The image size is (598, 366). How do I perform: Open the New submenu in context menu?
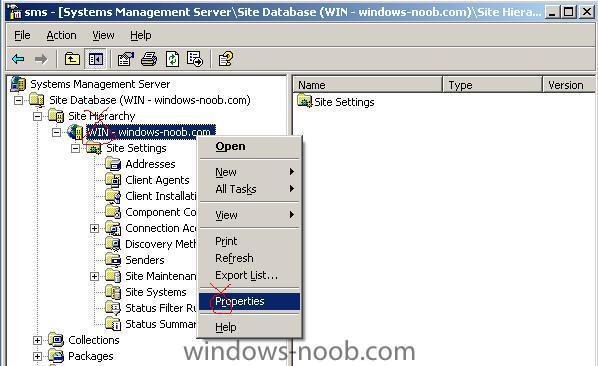tap(249, 172)
